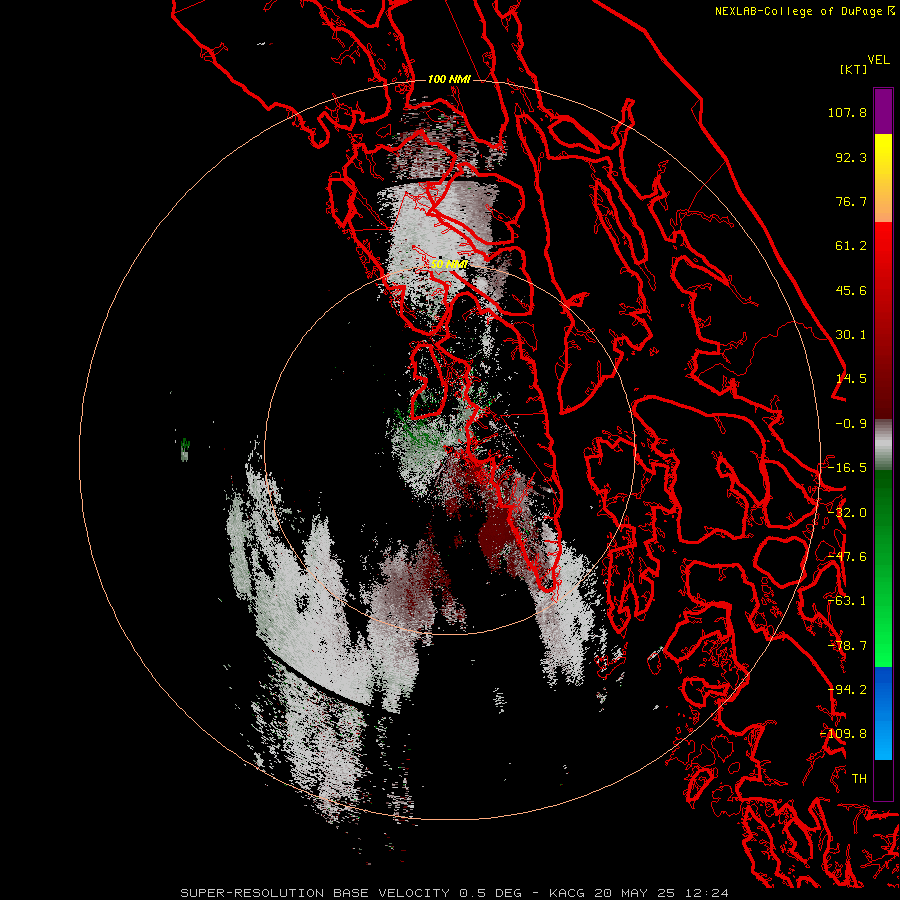The image size is (900, 900).
Task: Click the -94.2 velocity scale value
Action: [x=847, y=690]
